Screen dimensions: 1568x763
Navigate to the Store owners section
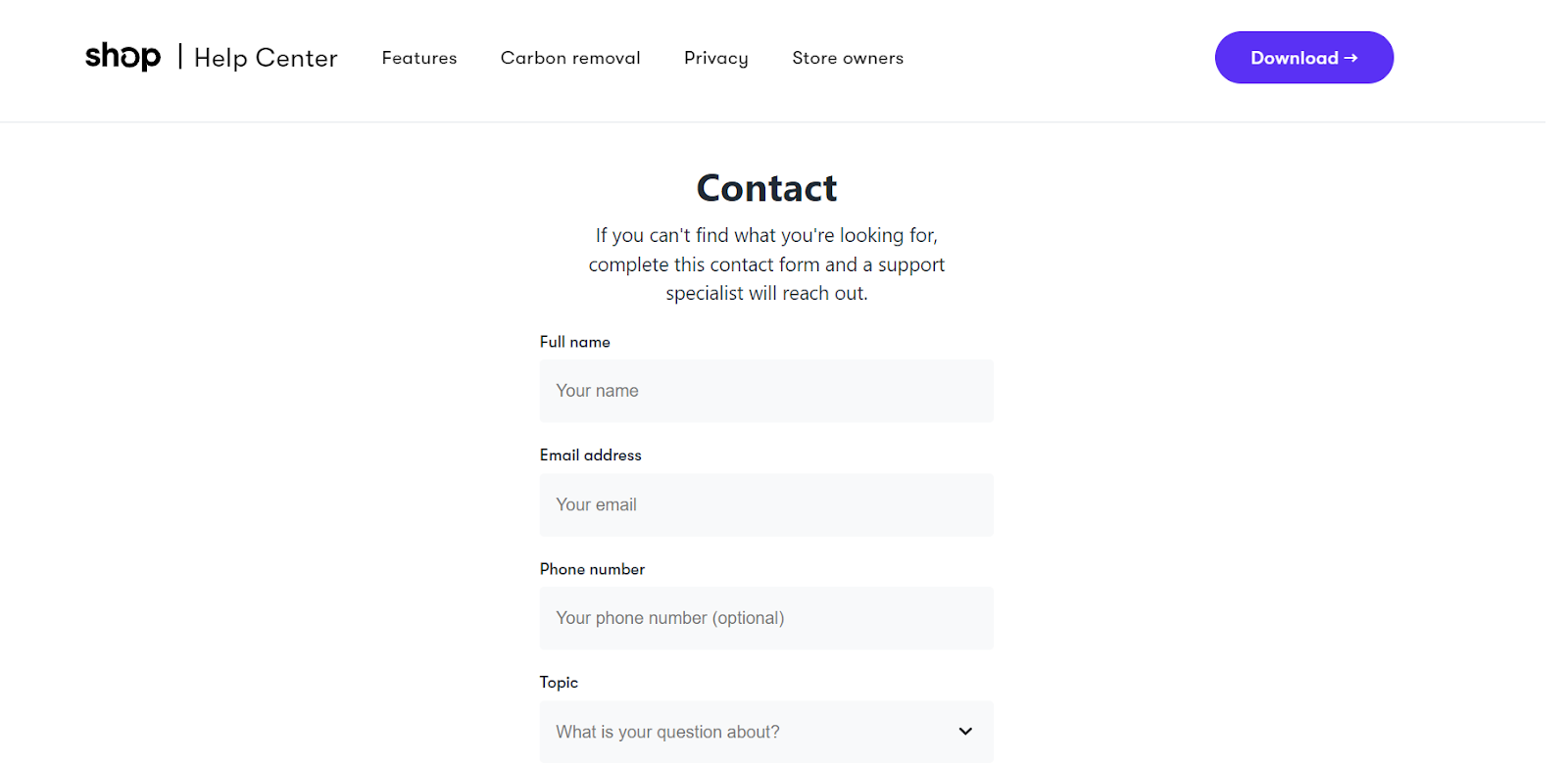point(848,58)
